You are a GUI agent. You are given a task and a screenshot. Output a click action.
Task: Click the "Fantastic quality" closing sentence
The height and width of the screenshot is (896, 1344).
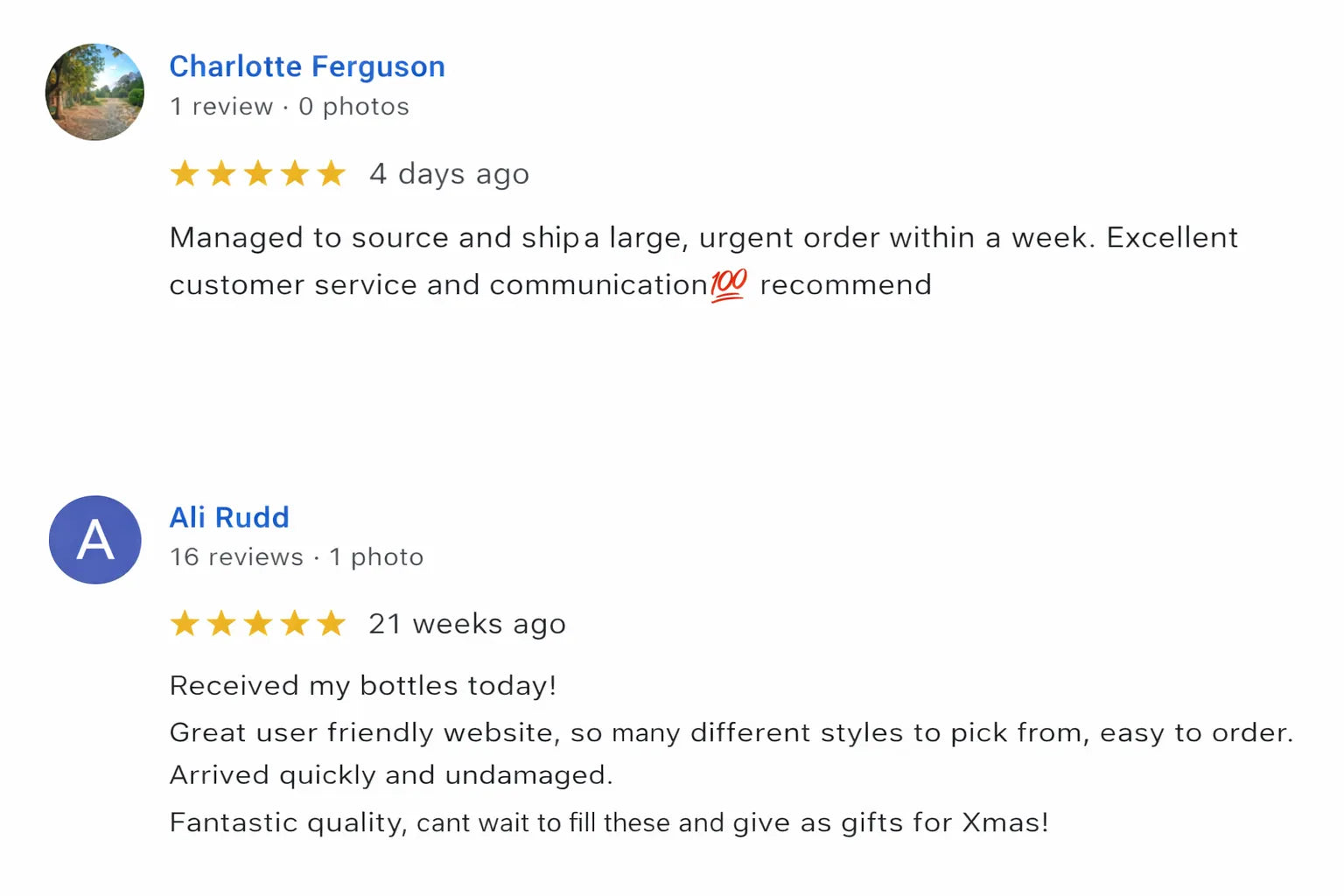[608, 822]
